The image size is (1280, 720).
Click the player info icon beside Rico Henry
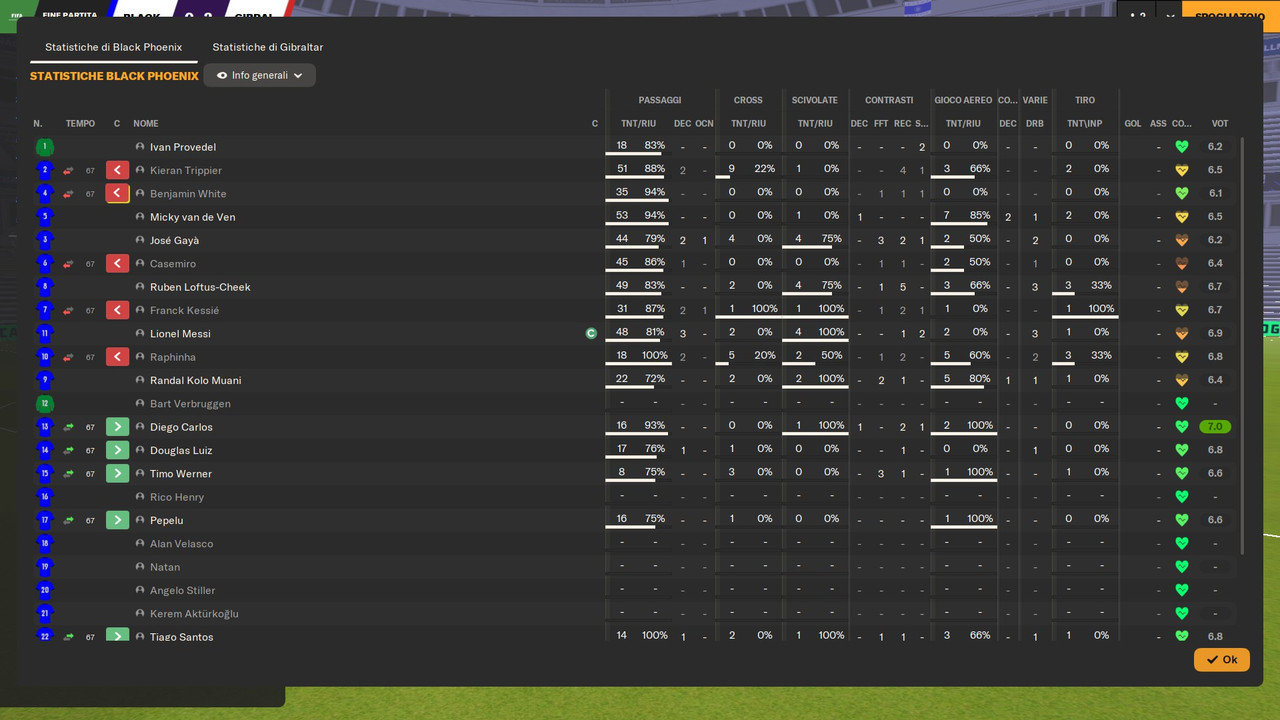(x=140, y=497)
